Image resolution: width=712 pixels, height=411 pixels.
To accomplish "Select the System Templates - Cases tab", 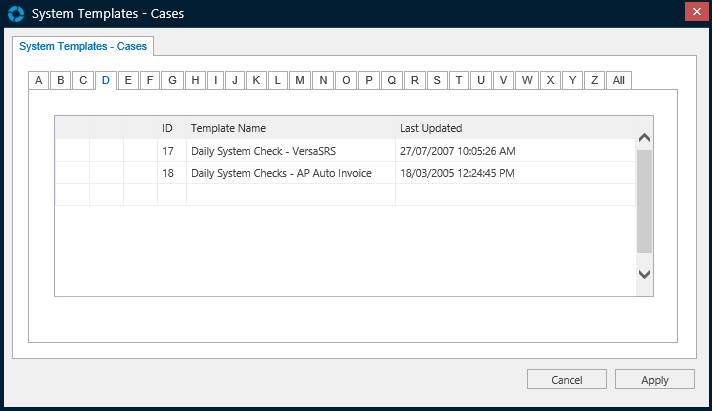I will [x=82, y=46].
